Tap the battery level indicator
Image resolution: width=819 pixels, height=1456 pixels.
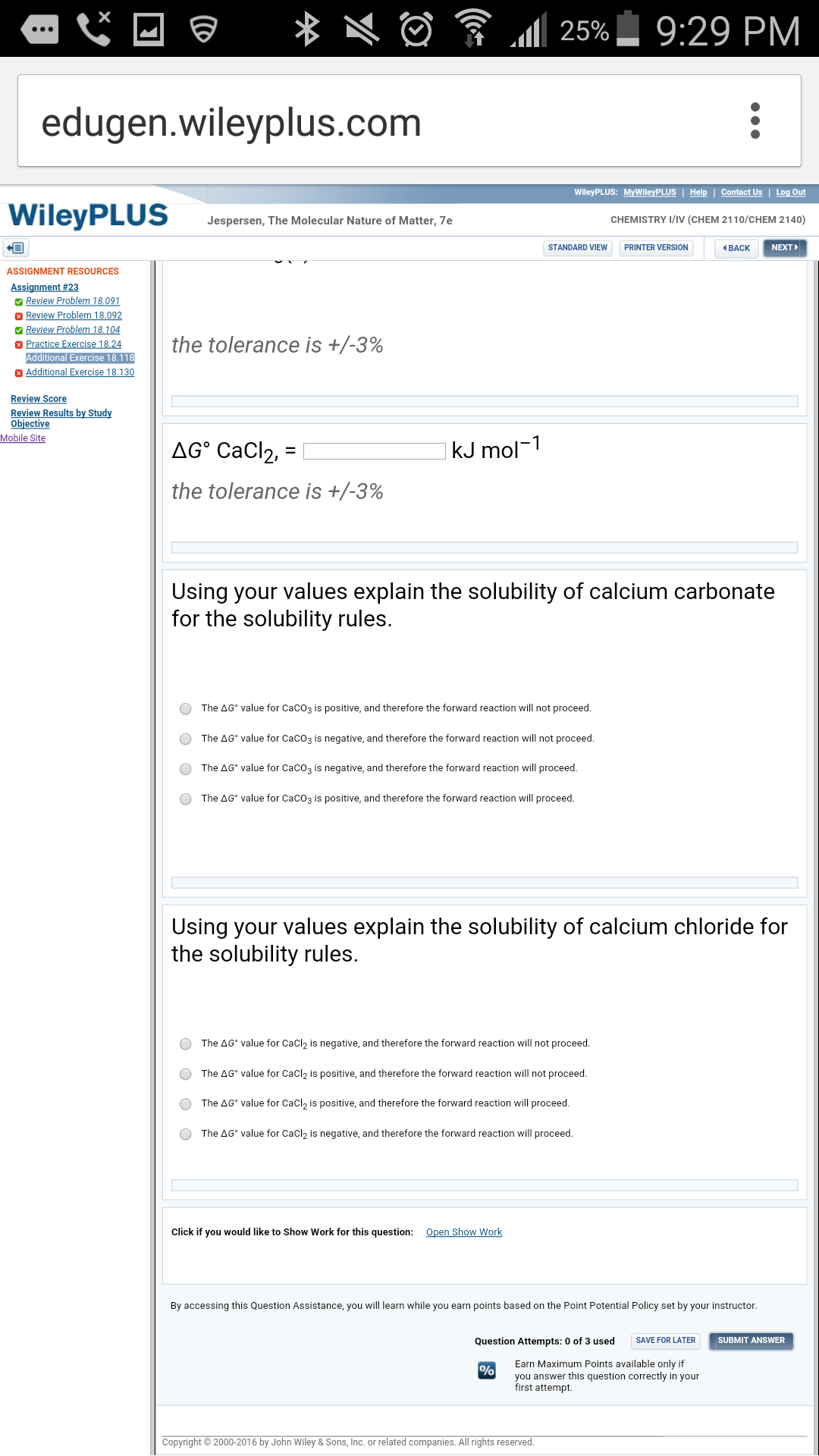click(626, 28)
